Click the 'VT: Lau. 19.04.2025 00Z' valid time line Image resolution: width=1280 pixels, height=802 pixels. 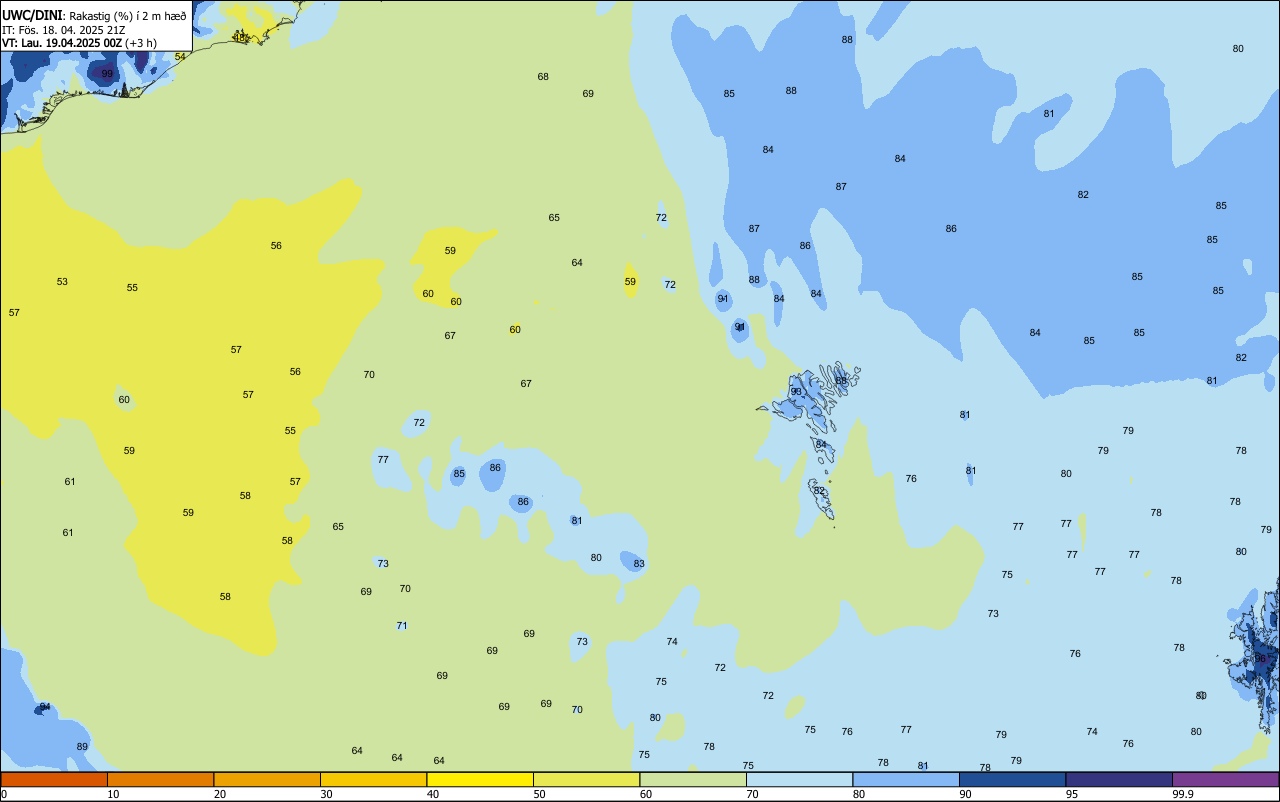pos(62,43)
